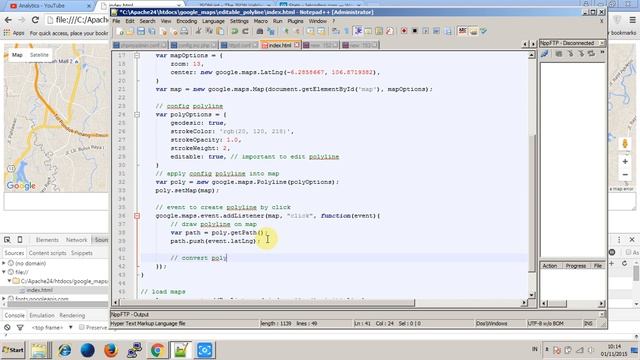
Task: Collapse the file:// tree node
Action: click(4, 272)
